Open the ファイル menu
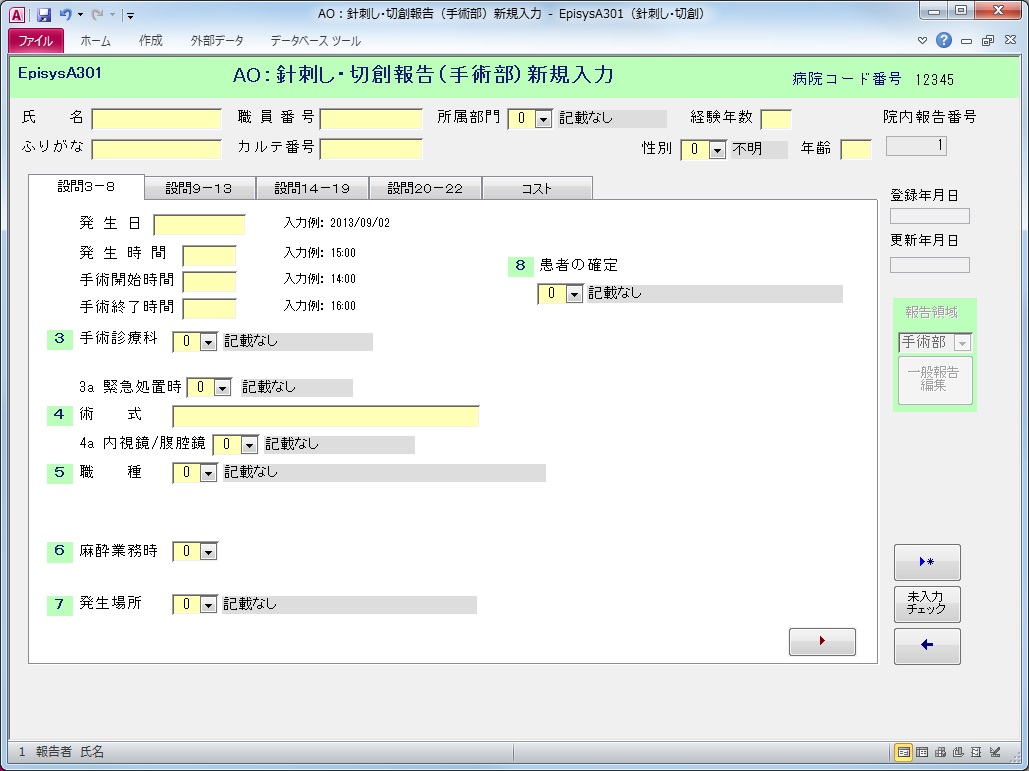This screenshot has width=1029, height=771. coord(36,41)
